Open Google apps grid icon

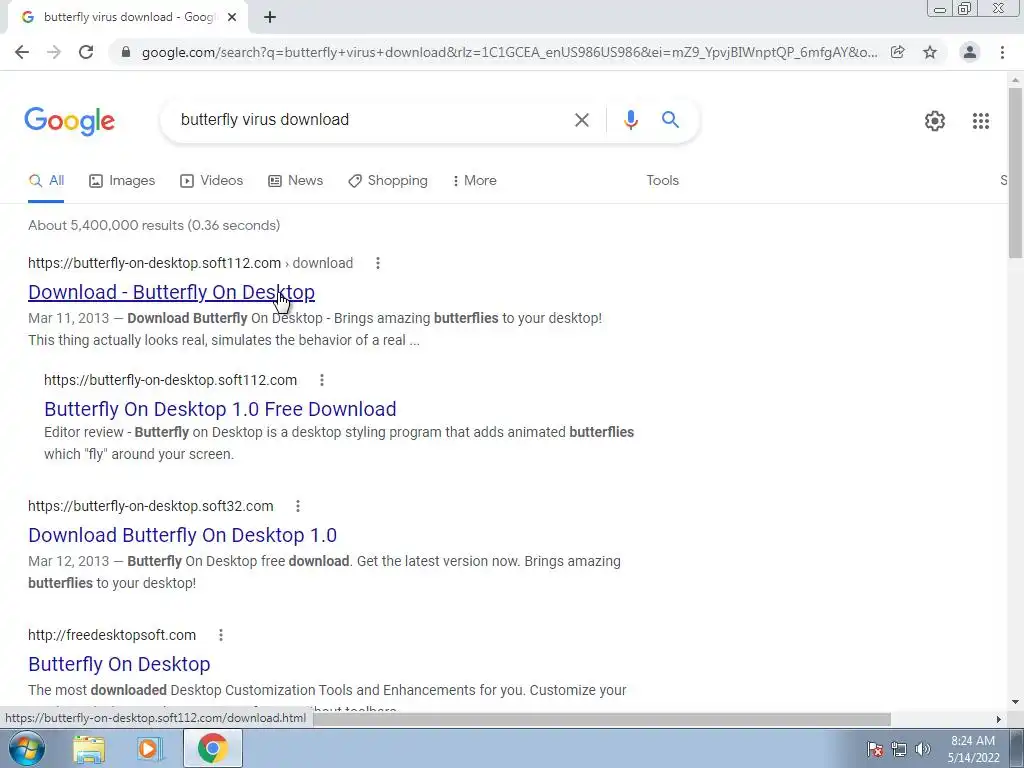pos(980,121)
